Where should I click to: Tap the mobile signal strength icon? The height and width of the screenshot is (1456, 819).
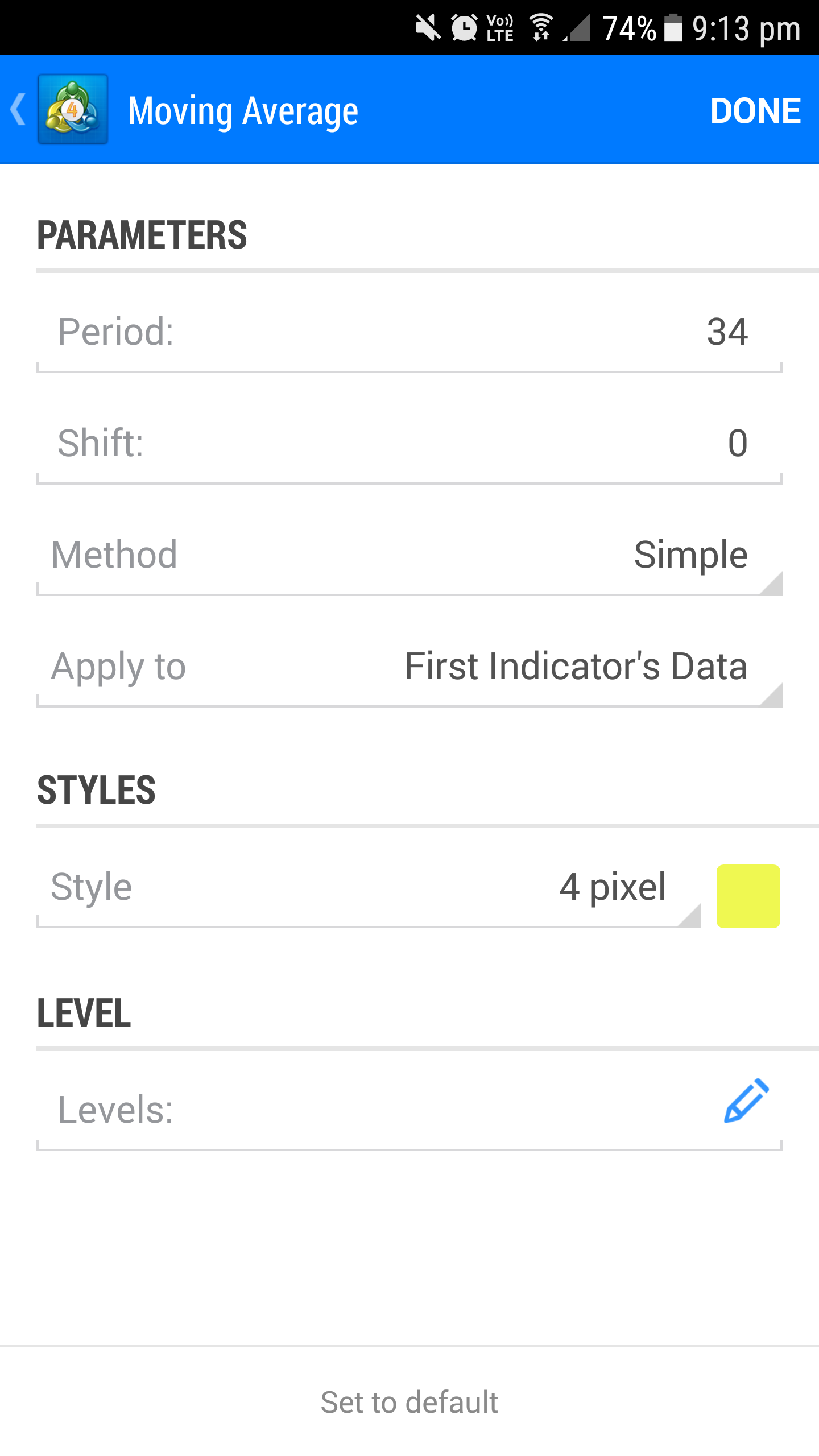pyautogui.click(x=578, y=27)
